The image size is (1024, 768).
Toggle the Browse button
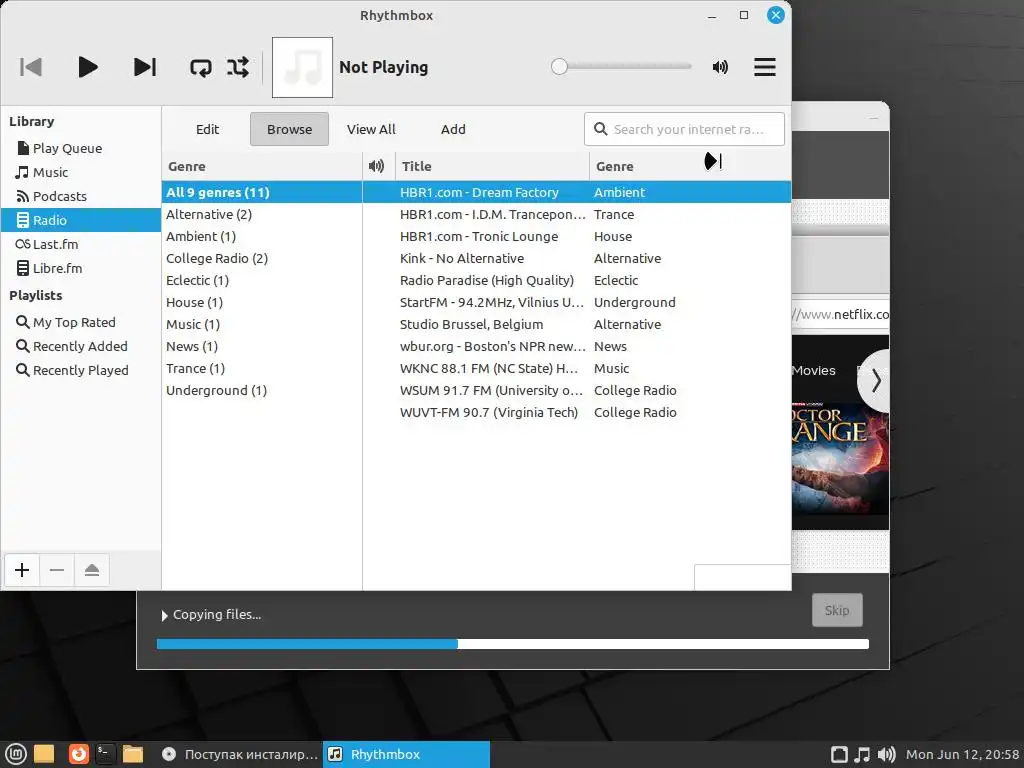(x=289, y=129)
